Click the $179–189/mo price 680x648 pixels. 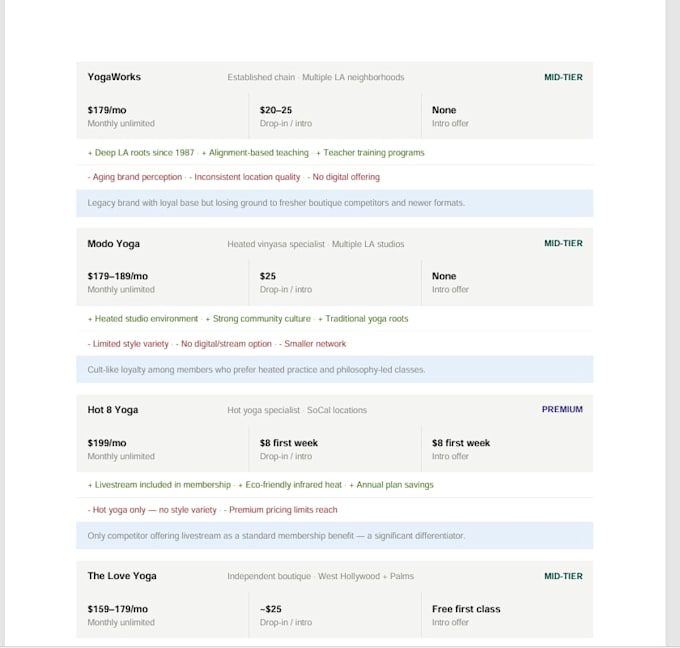(x=118, y=276)
